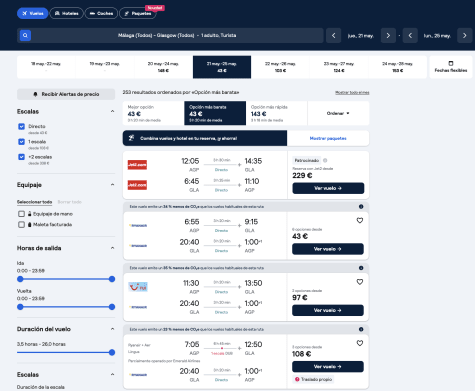Go to next departure date arrow

388,35
